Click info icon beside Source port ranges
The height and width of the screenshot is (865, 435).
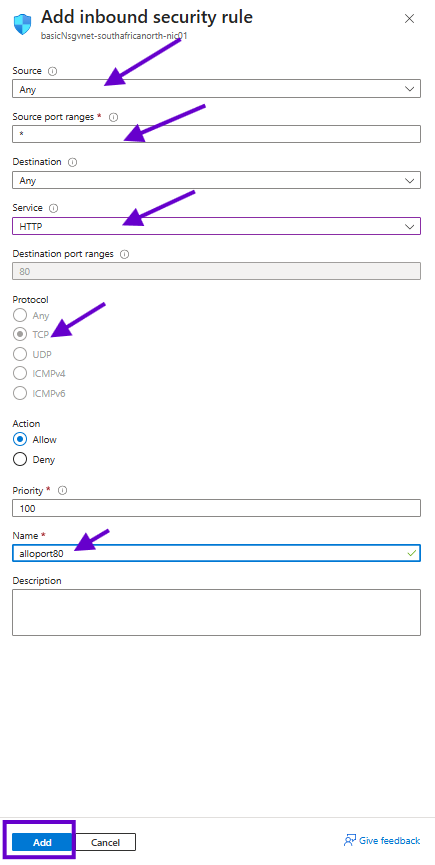(114, 117)
